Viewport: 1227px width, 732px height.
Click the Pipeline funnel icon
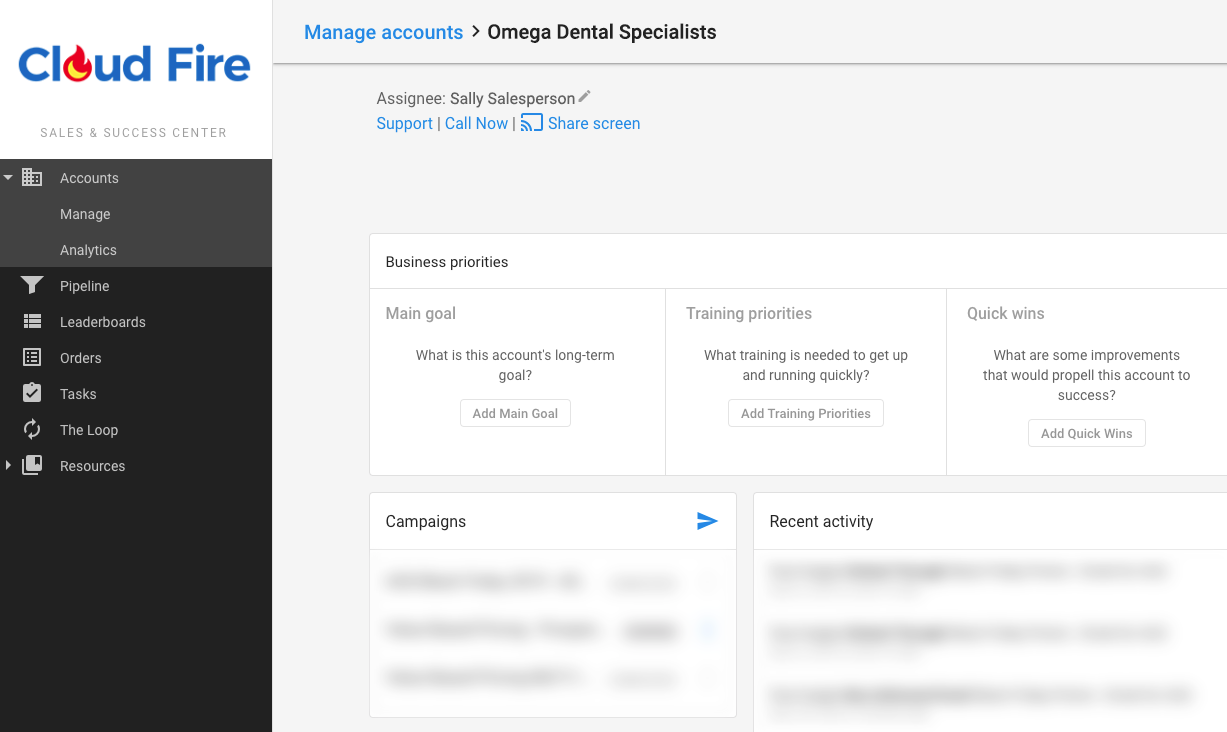[x=32, y=286]
